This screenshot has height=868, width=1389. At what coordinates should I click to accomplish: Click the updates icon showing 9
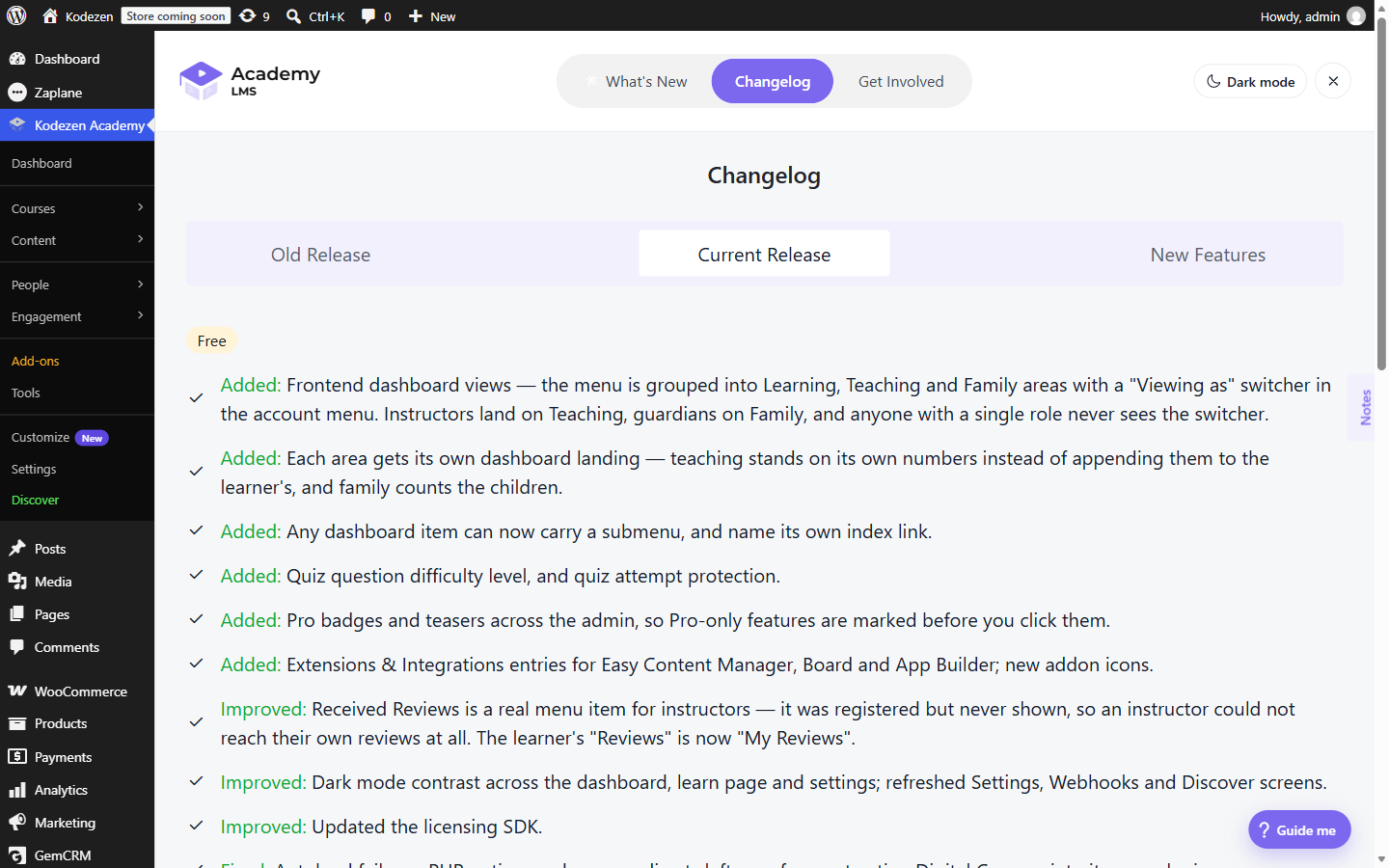click(248, 15)
